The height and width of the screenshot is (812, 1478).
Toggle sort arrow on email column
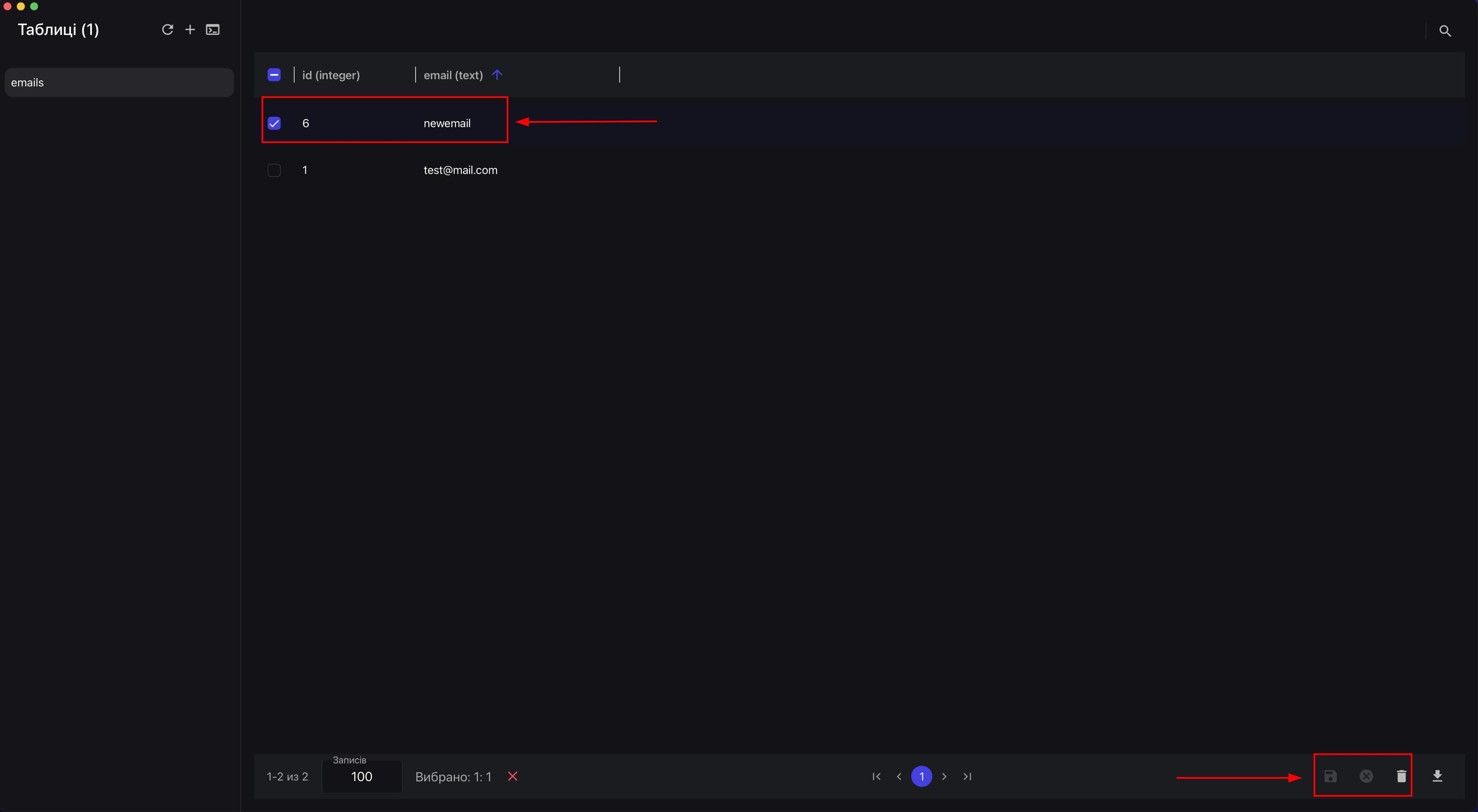497,75
